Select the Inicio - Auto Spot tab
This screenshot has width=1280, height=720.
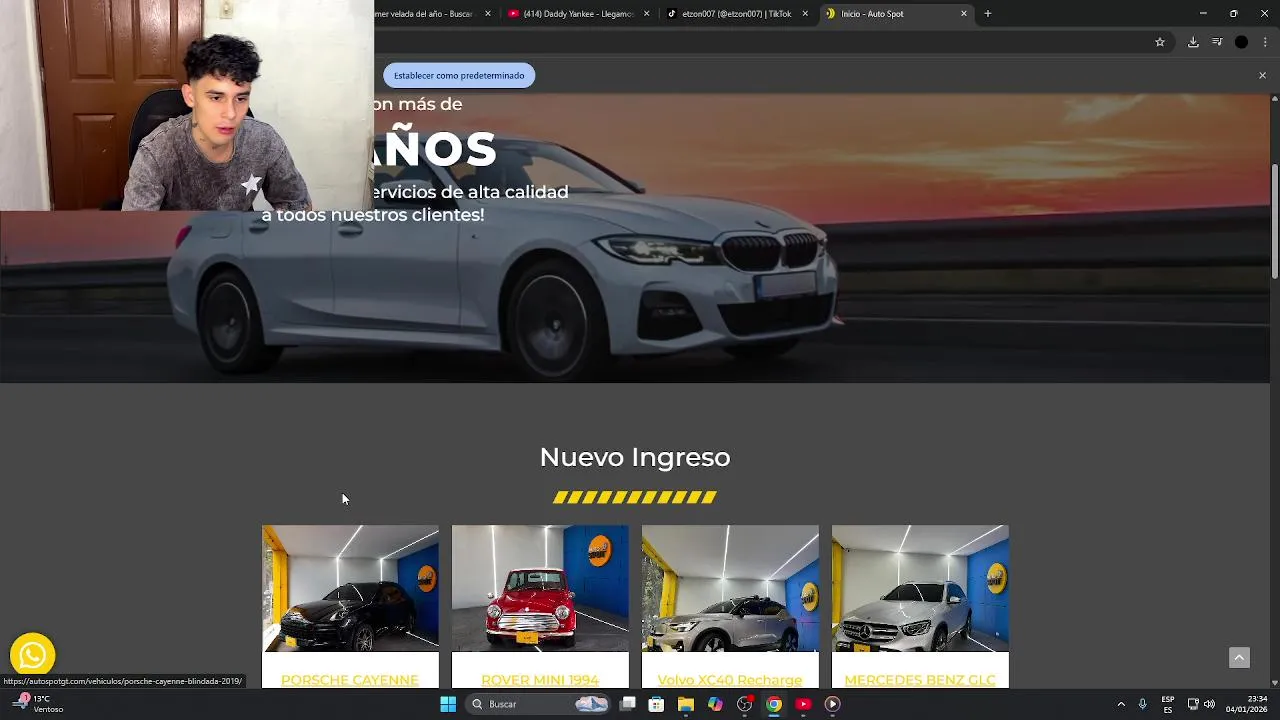pyautogui.click(x=896, y=14)
